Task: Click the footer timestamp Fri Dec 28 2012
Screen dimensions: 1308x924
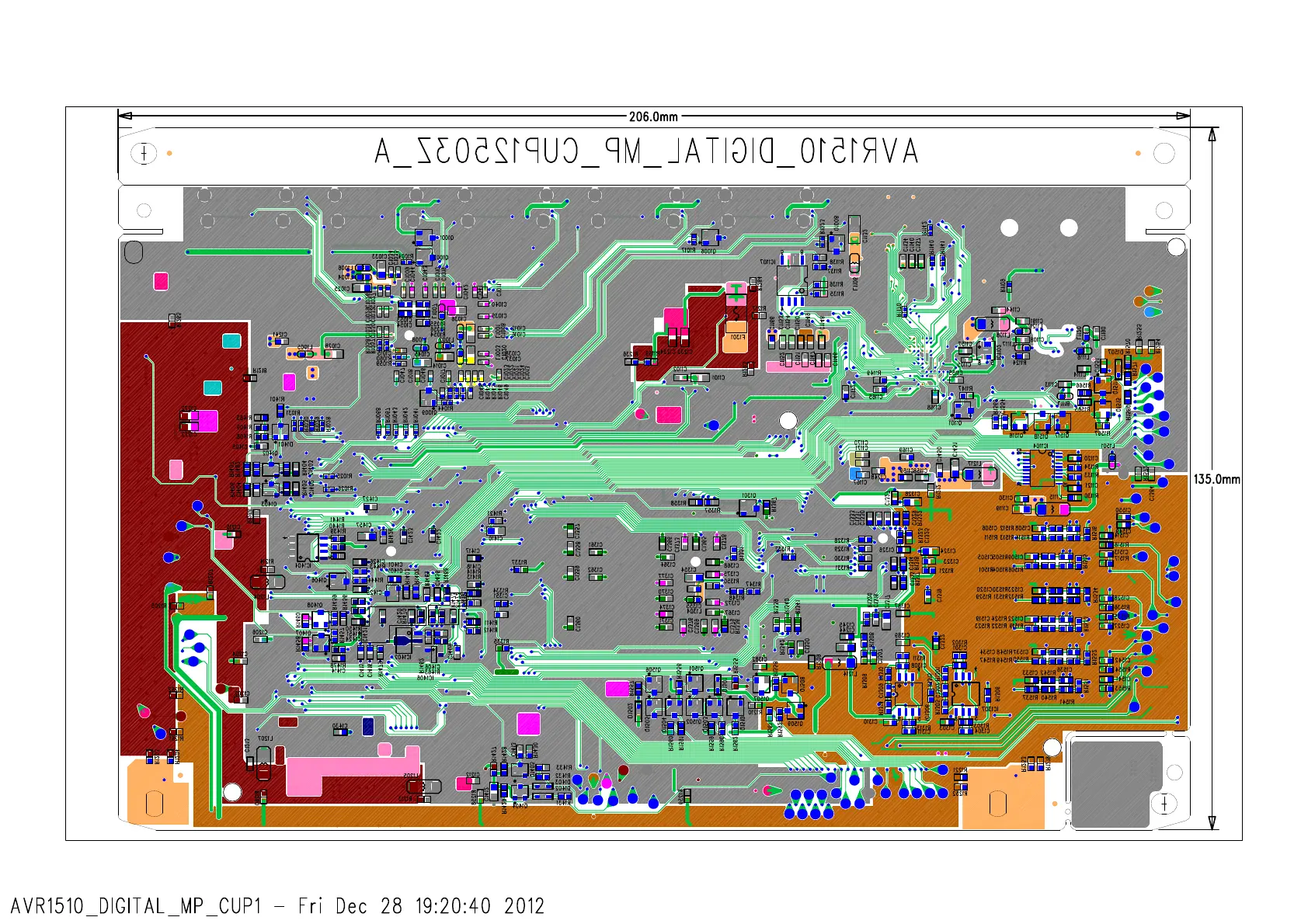Action: point(421,906)
